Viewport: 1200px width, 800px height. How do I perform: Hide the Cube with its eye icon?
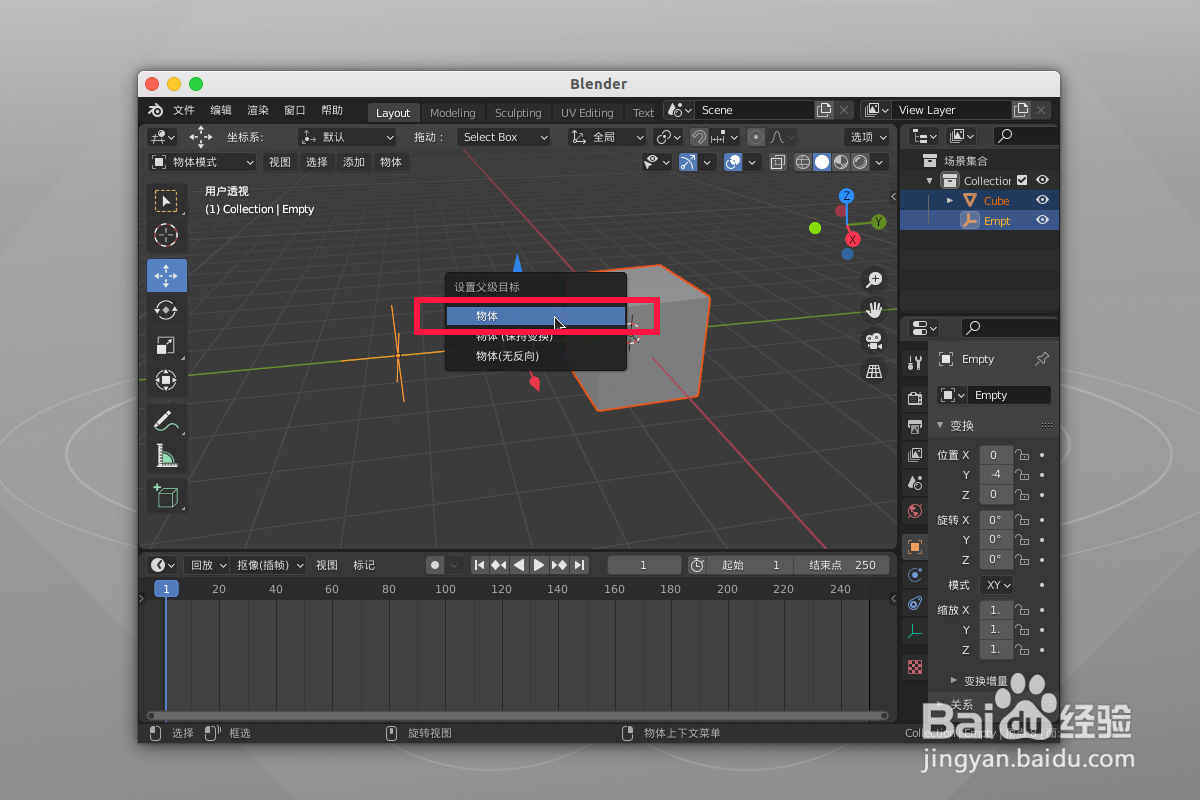click(1042, 200)
